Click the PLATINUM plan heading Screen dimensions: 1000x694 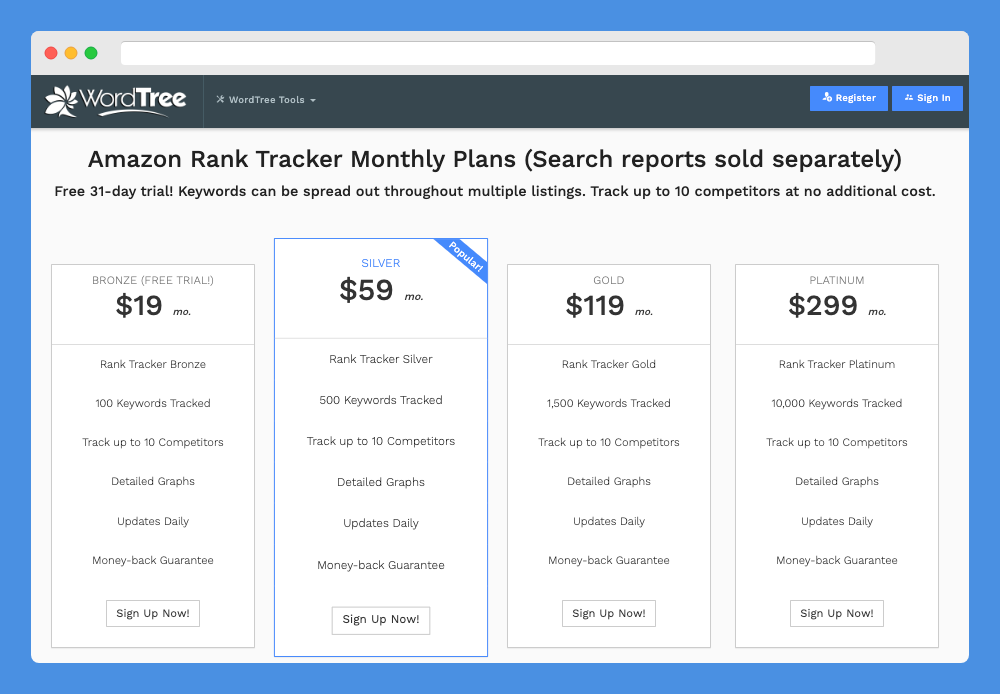(837, 280)
